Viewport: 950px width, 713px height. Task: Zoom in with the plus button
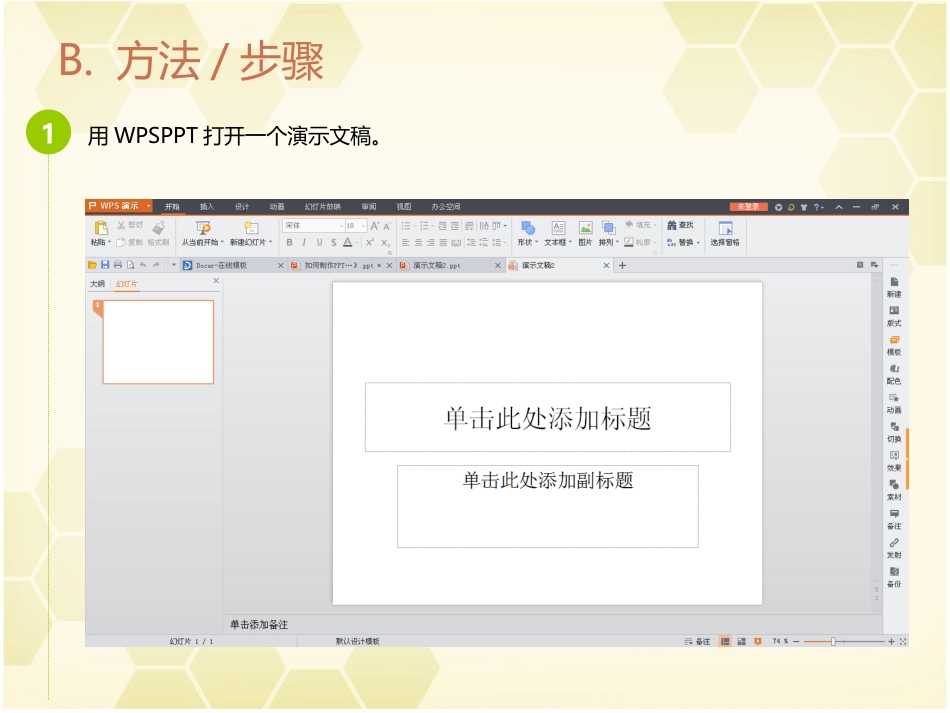pos(891,642)
